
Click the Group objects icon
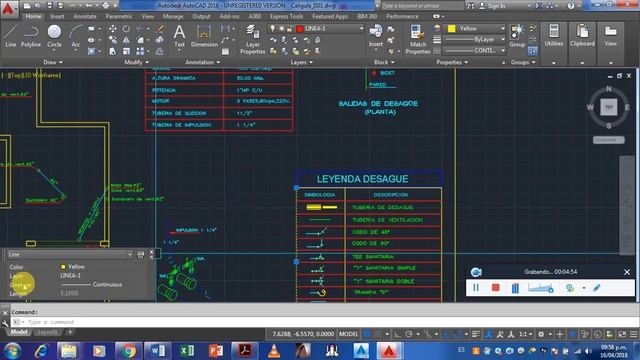pos(517,36)
